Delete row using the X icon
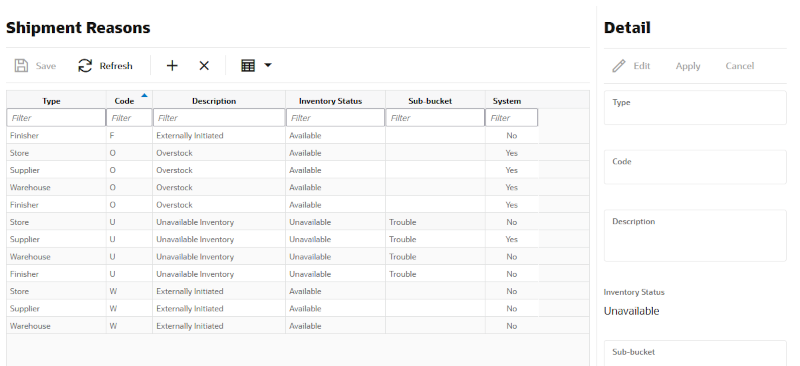This screenshot has width=800, height=366. [204, 65]
